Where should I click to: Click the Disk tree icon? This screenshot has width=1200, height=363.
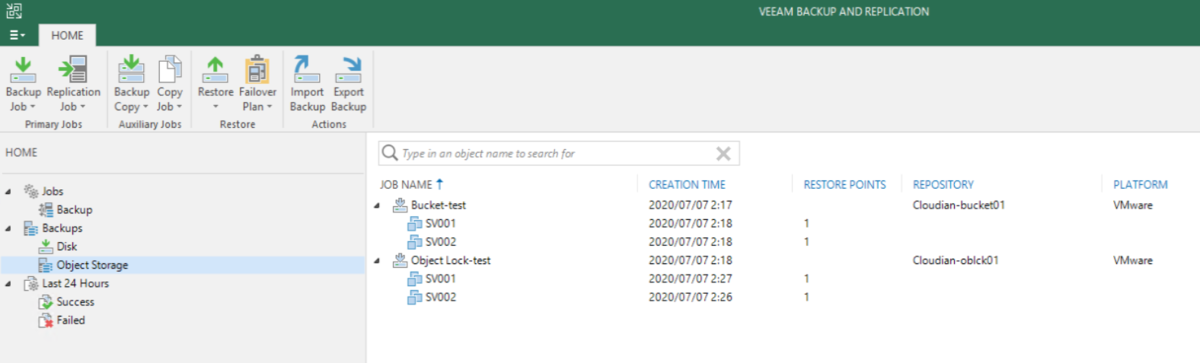pyautogui.click(x=45, y=246)
